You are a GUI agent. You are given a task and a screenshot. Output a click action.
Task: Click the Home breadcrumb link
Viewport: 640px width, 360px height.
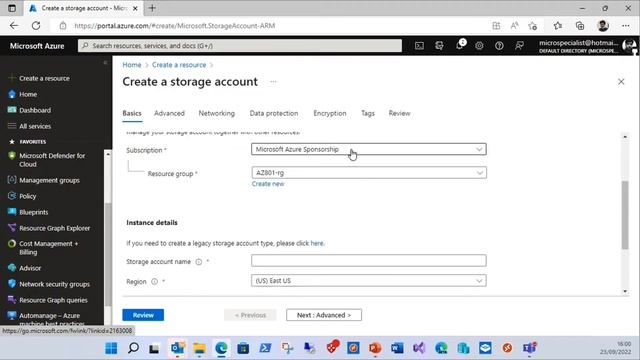click(132, 65)
